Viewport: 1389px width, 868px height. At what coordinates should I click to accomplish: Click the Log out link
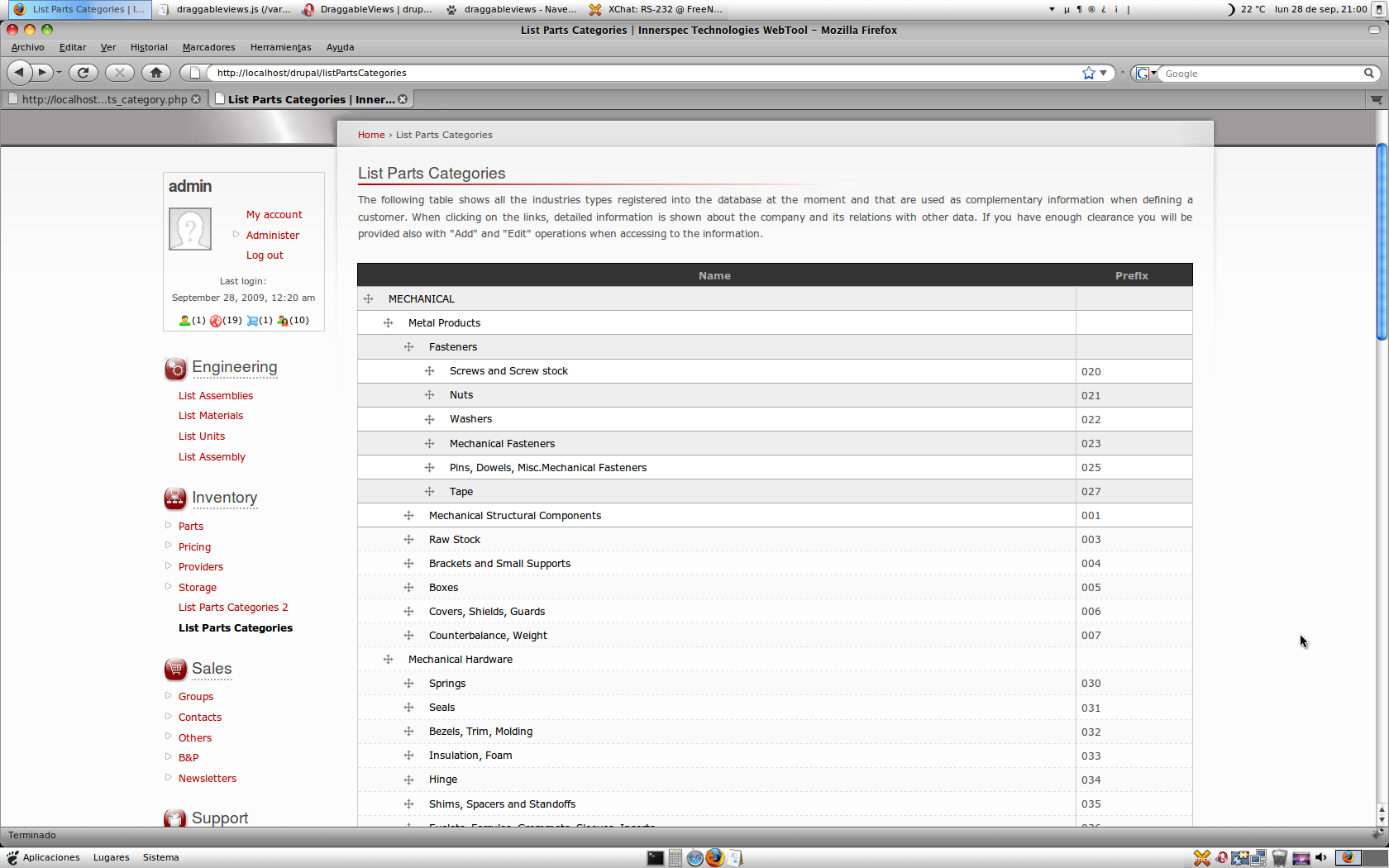coord(265,255)
